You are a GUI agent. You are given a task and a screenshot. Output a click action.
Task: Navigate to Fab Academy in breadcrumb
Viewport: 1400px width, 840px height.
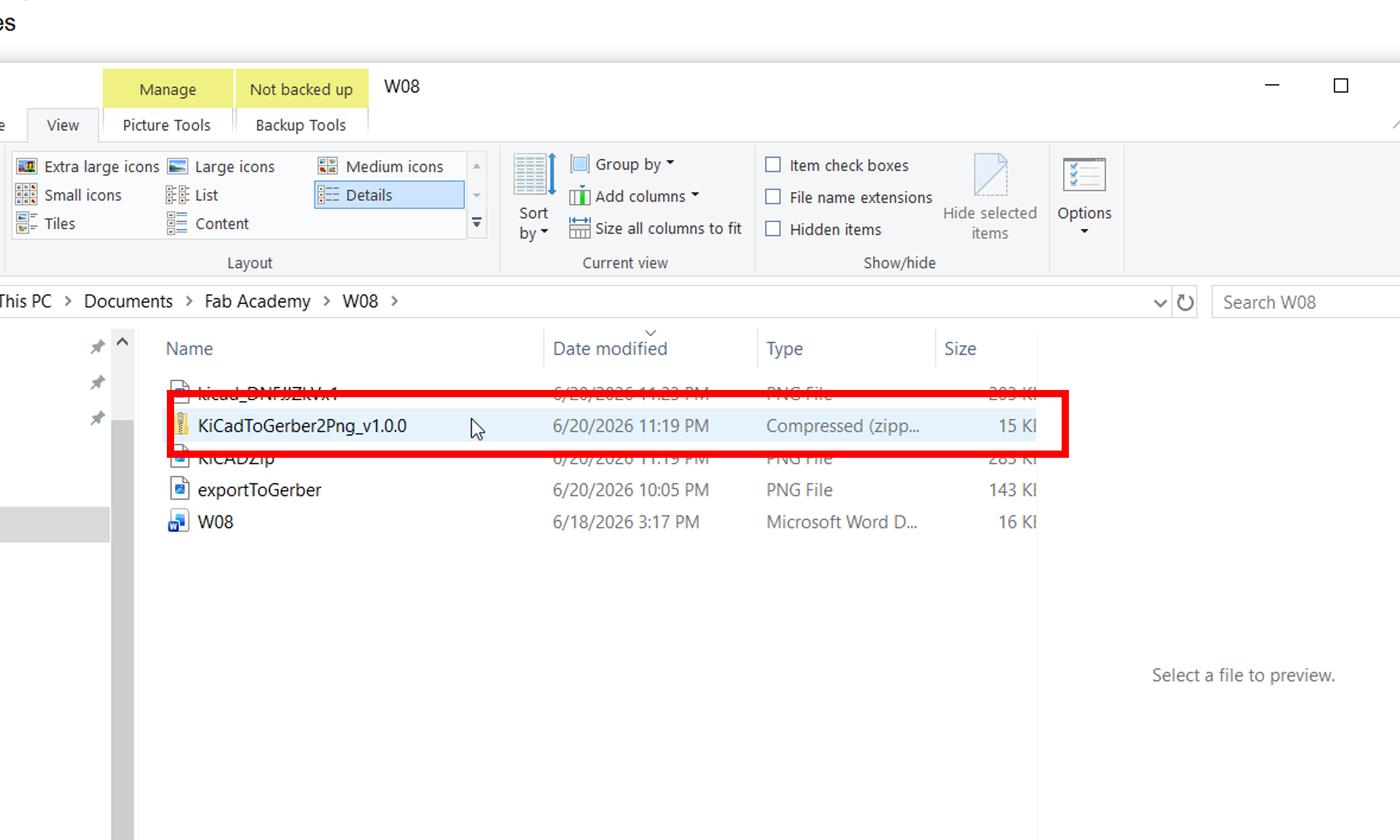click(257, 301)
